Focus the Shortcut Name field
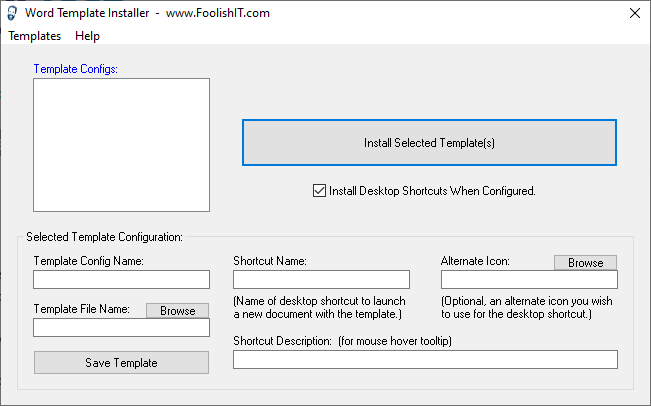This screenshot has height=406, width=651. (x=321, y=279)
